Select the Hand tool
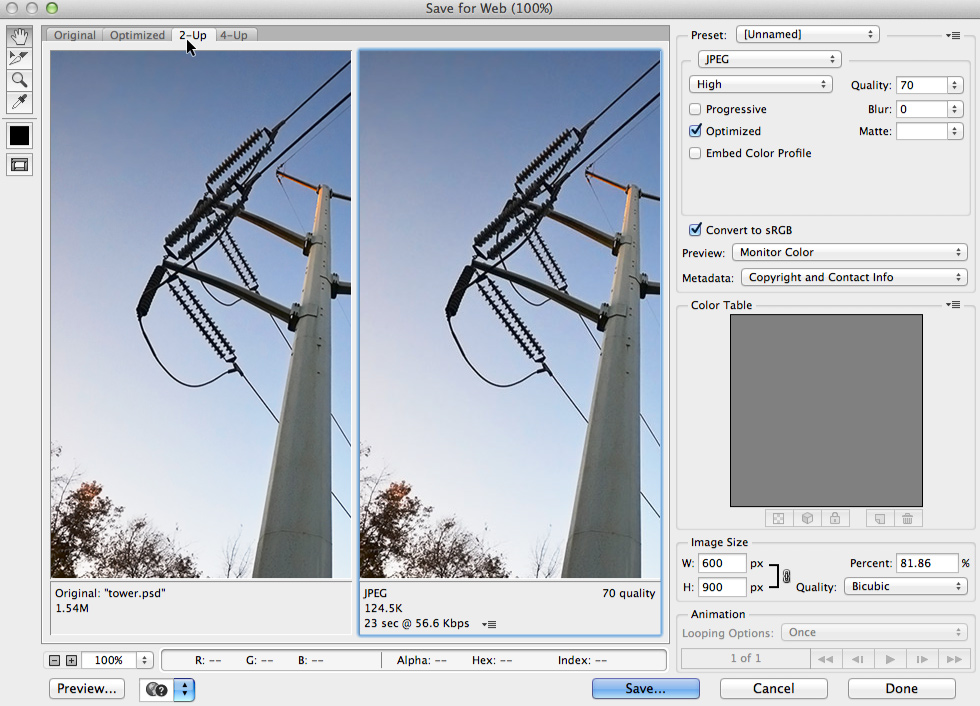 [19, 37]
